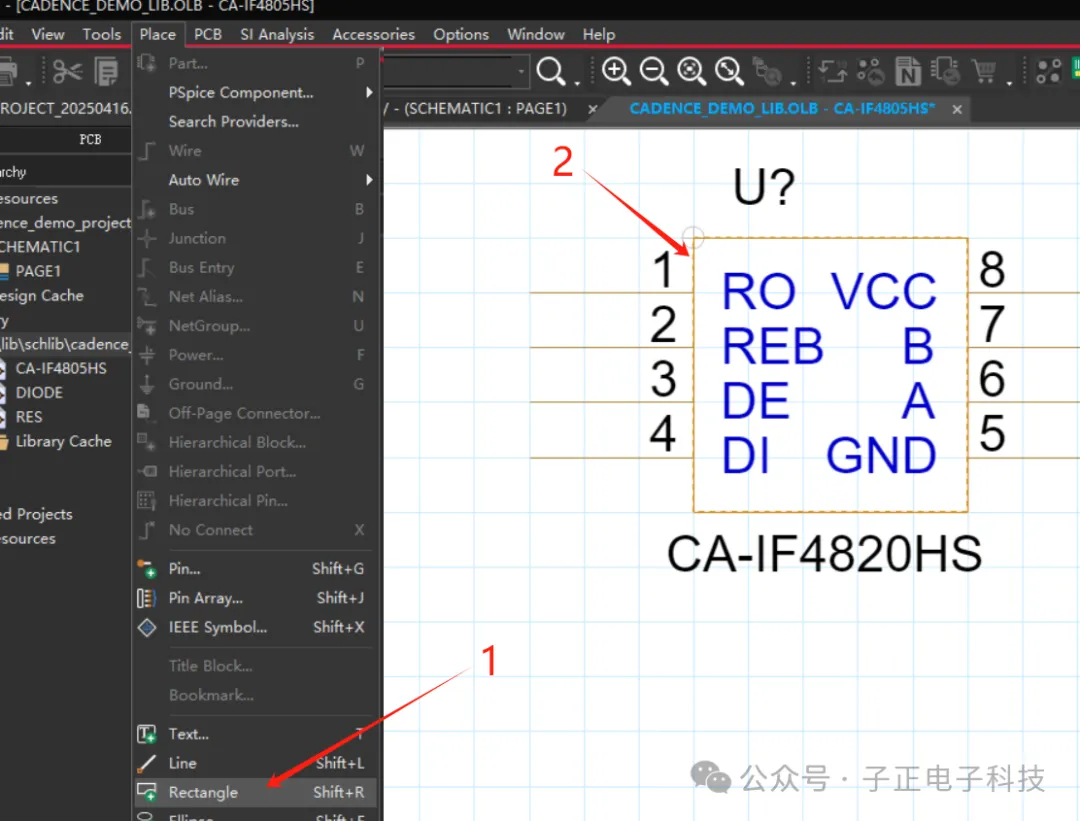Click the copy documents toolbar icon
This screenshot has height=821, width=1080.
pos(106,72)
